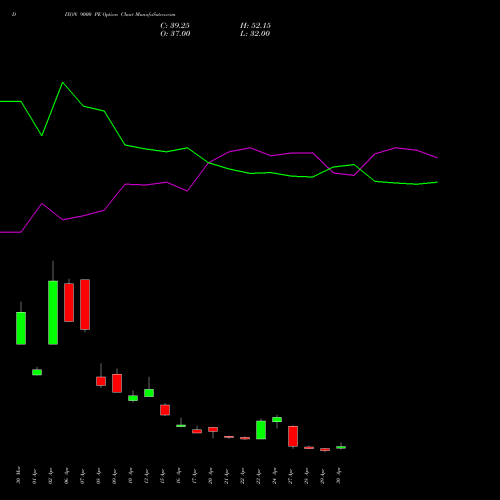Screen dimensions: 500x500
Task: Click the closing price value C: 39.25
Action: tap(175, 26)
